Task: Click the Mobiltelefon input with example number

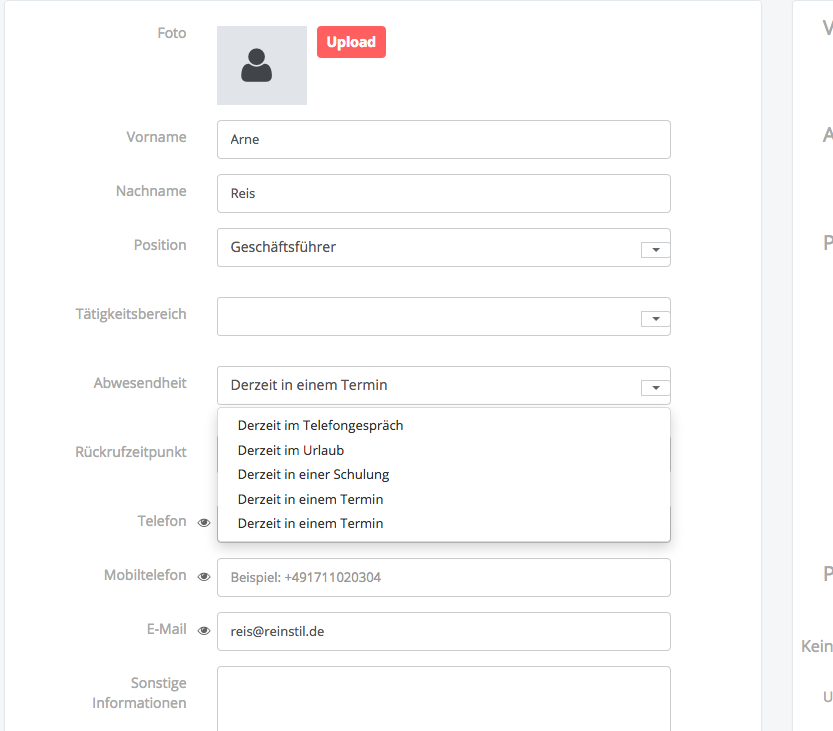Action: coord(443,578)
